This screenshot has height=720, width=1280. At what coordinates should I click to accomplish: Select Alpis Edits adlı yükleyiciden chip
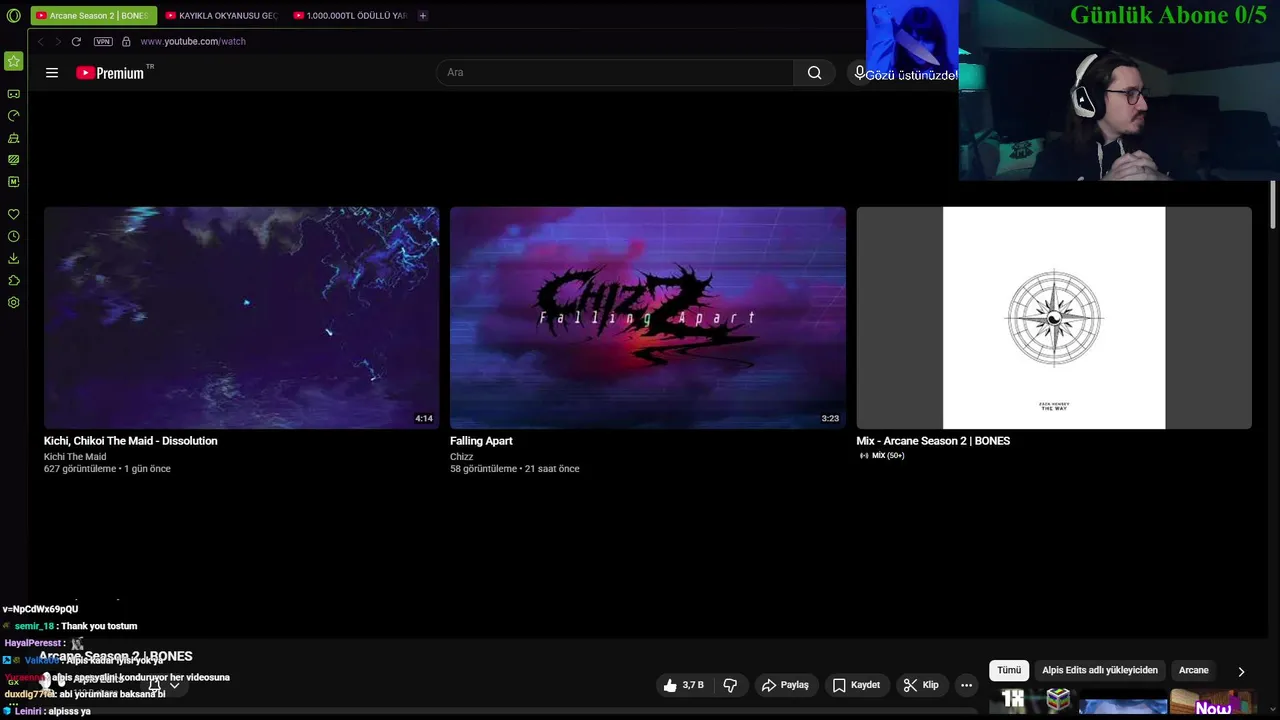(1100, 670)
